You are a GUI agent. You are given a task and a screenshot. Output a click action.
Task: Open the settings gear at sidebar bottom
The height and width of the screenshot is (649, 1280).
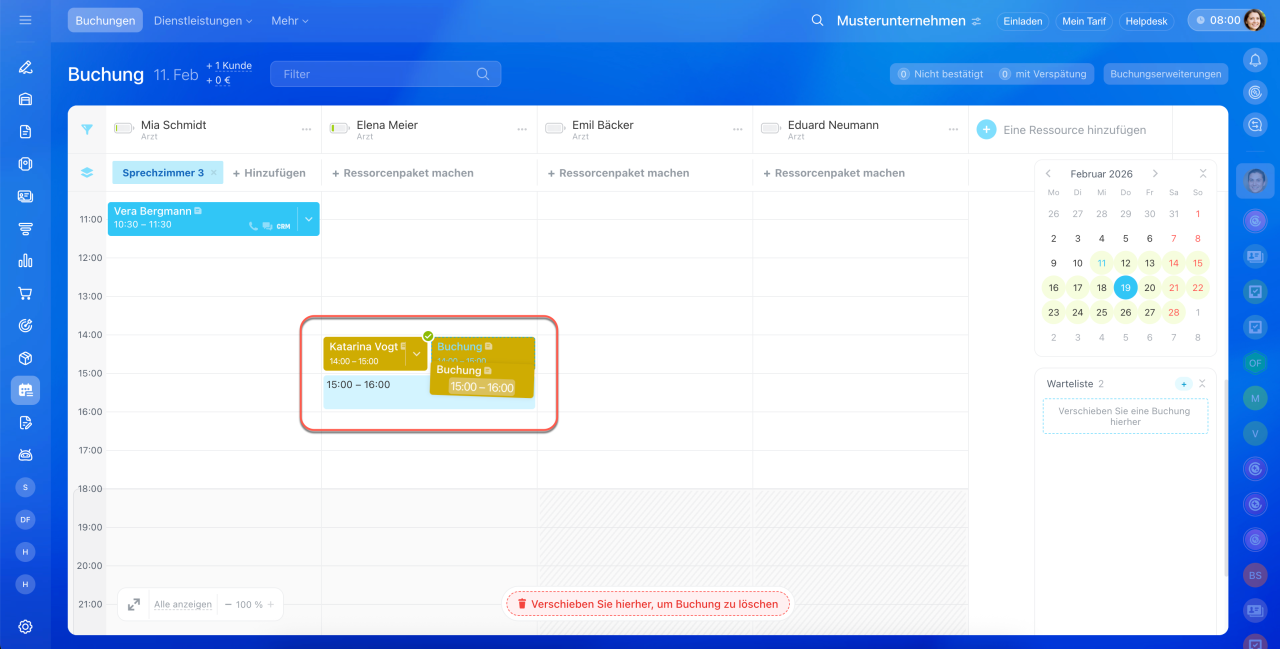tap(25, 627)
